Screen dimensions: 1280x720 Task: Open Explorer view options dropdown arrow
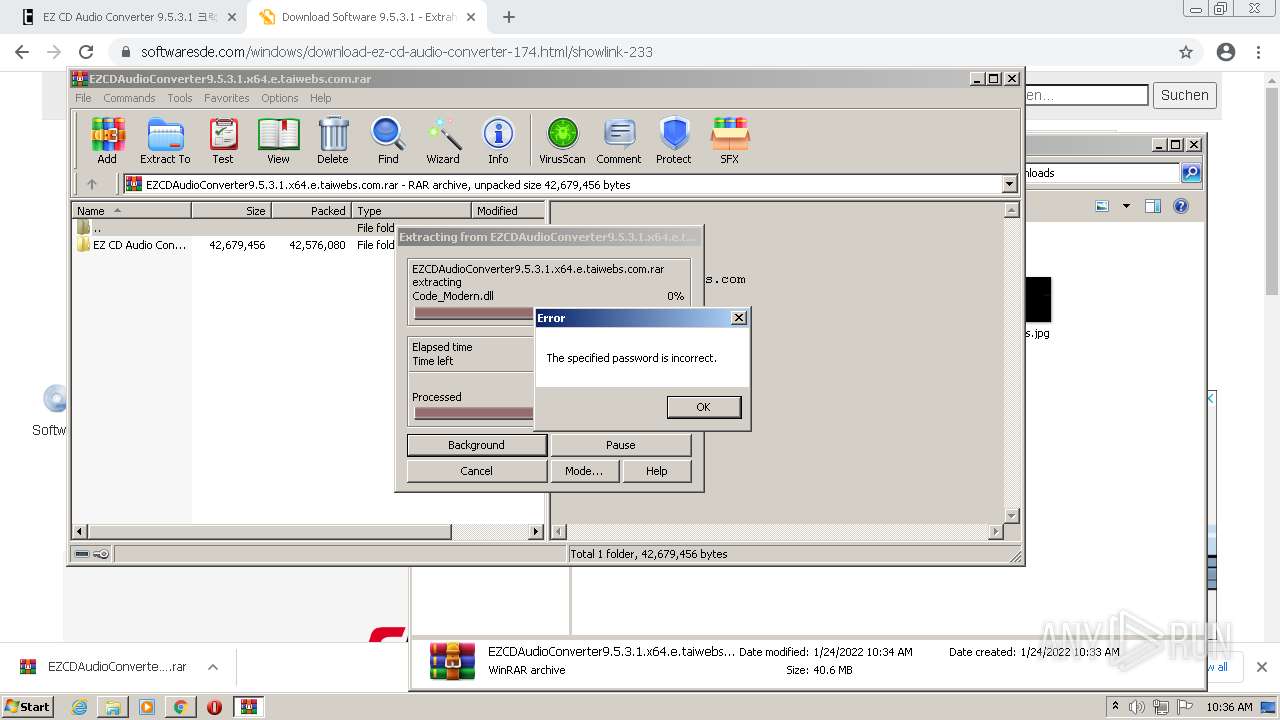(1126, 206)
